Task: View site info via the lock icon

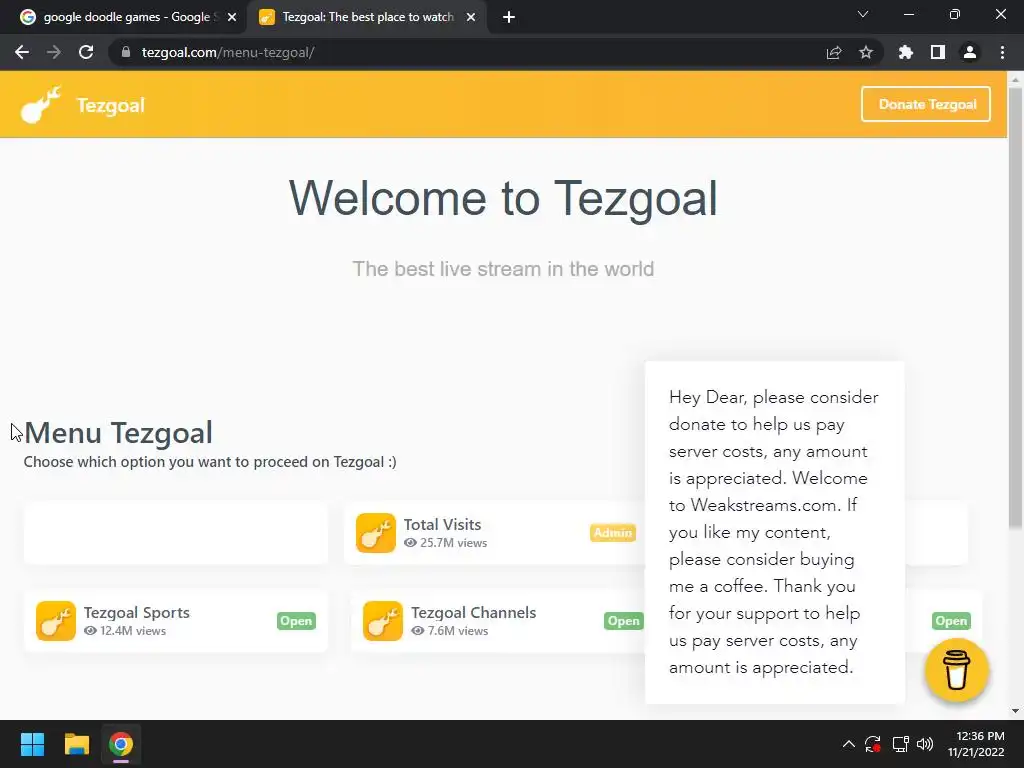Action: [126, 52]
